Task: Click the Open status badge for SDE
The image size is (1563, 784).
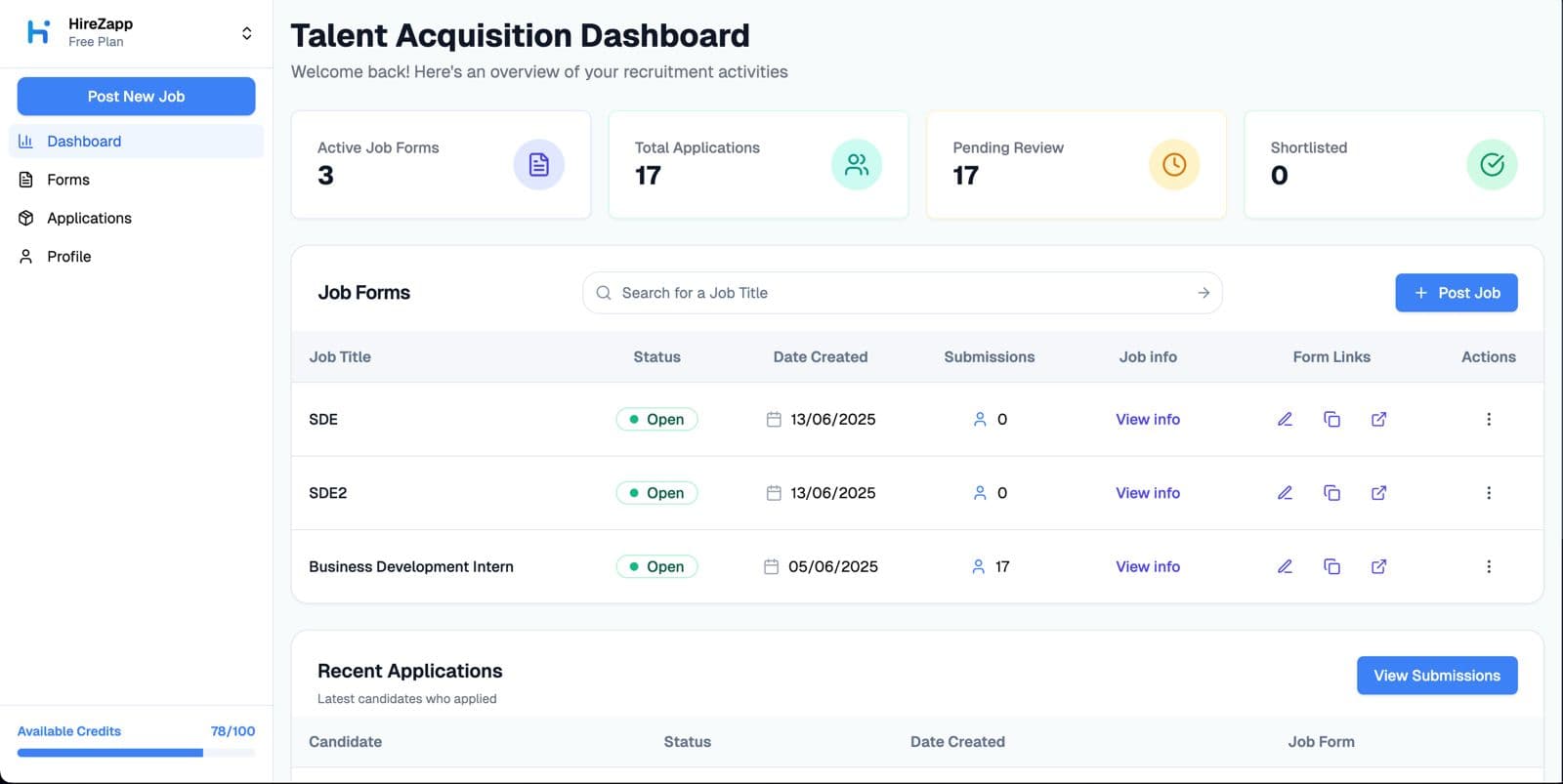Action: 656,419
